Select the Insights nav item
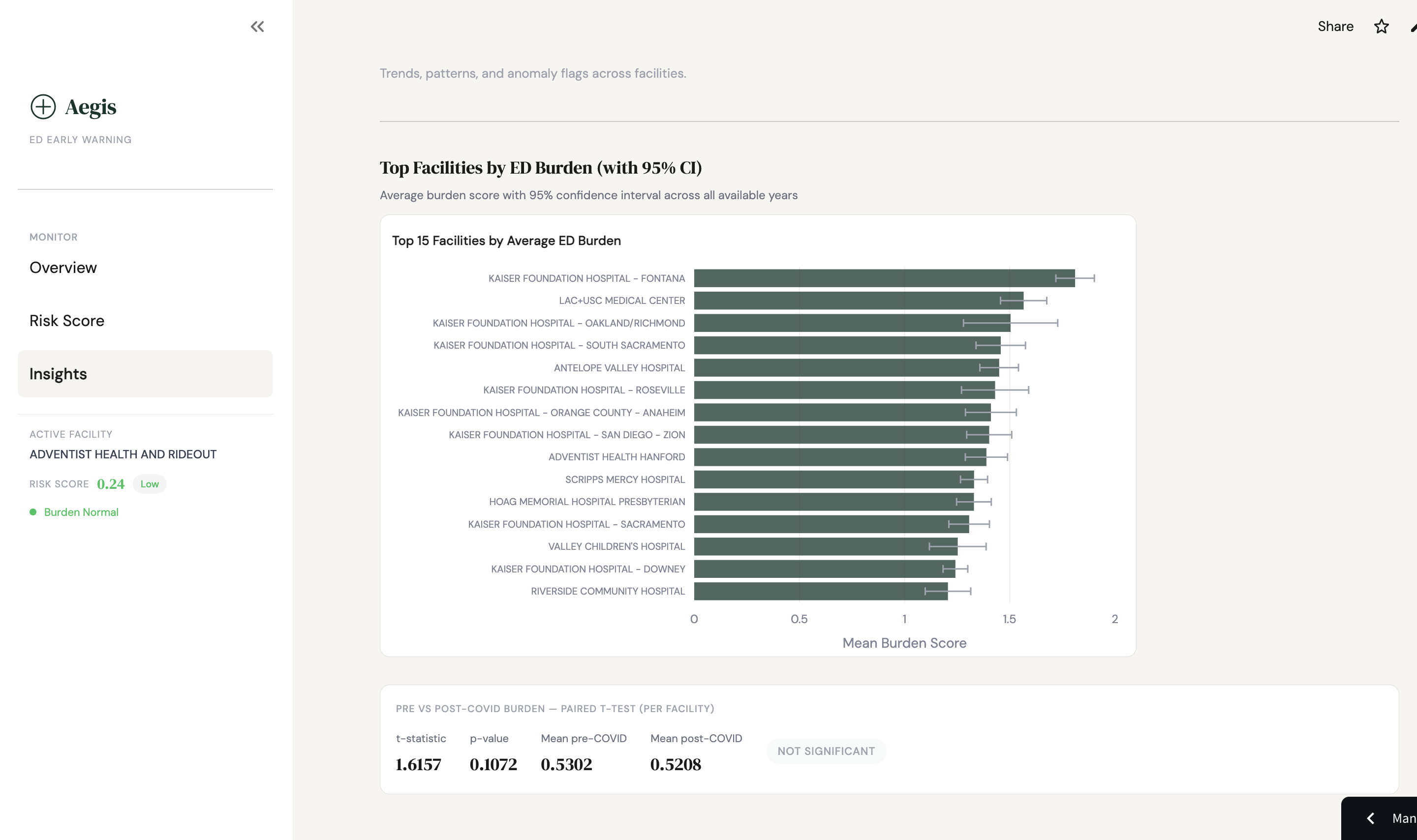The height and width of the screenshot is (840, 1417). tap(59, 374)
